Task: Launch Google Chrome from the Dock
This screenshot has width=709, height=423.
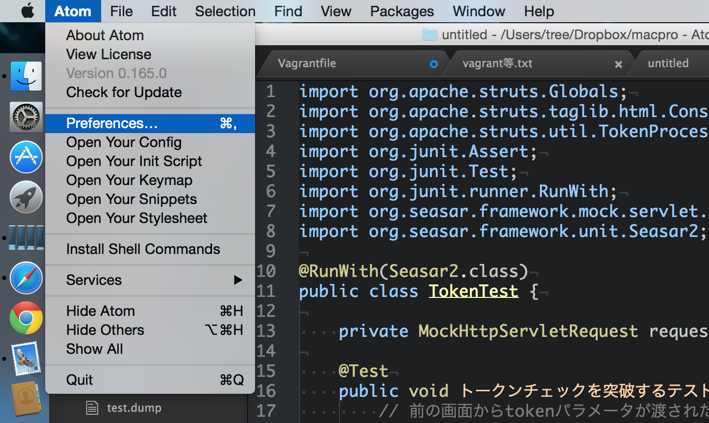Action: click(x=26, y=318)
